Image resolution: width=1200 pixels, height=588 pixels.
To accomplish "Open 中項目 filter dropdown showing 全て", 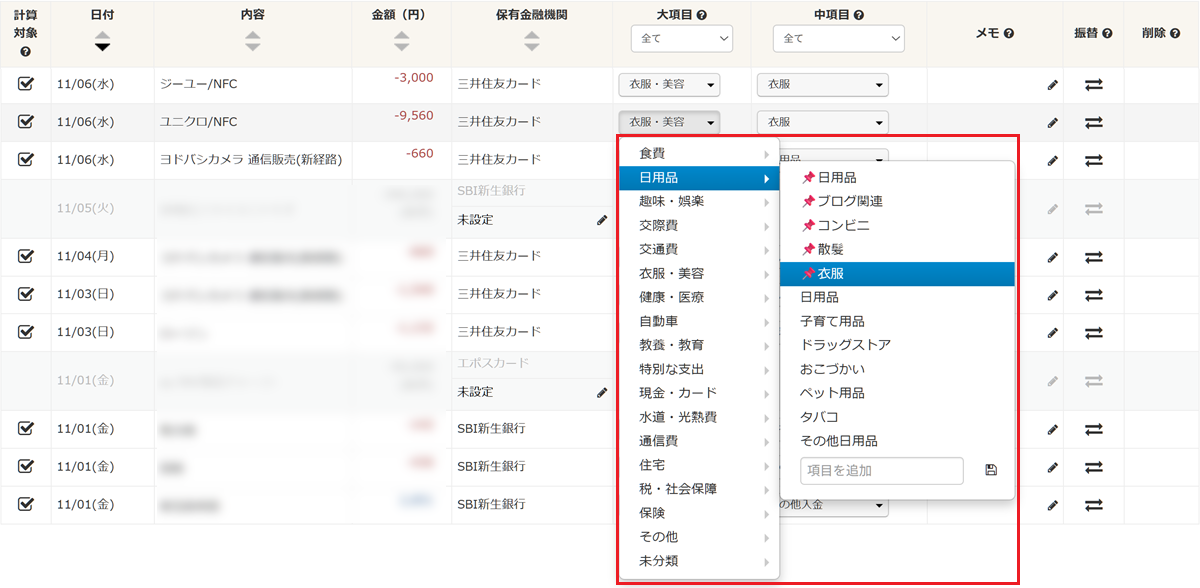I will 838,39.
